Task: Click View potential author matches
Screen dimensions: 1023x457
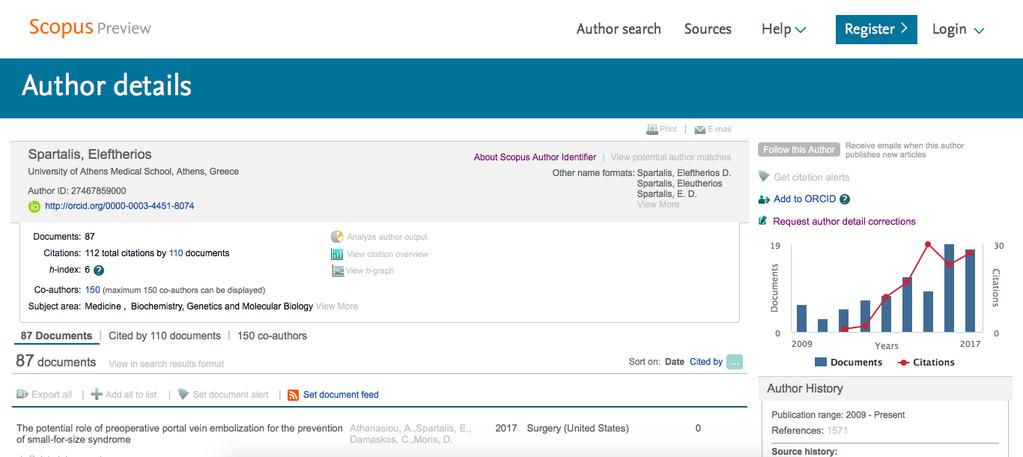Action: coord(671,157)
